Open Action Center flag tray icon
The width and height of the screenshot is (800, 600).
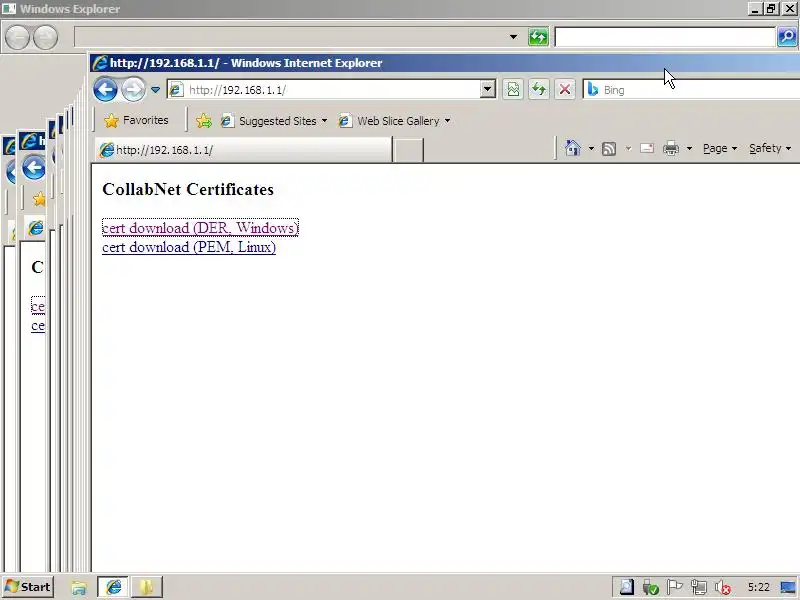[674, 587]
